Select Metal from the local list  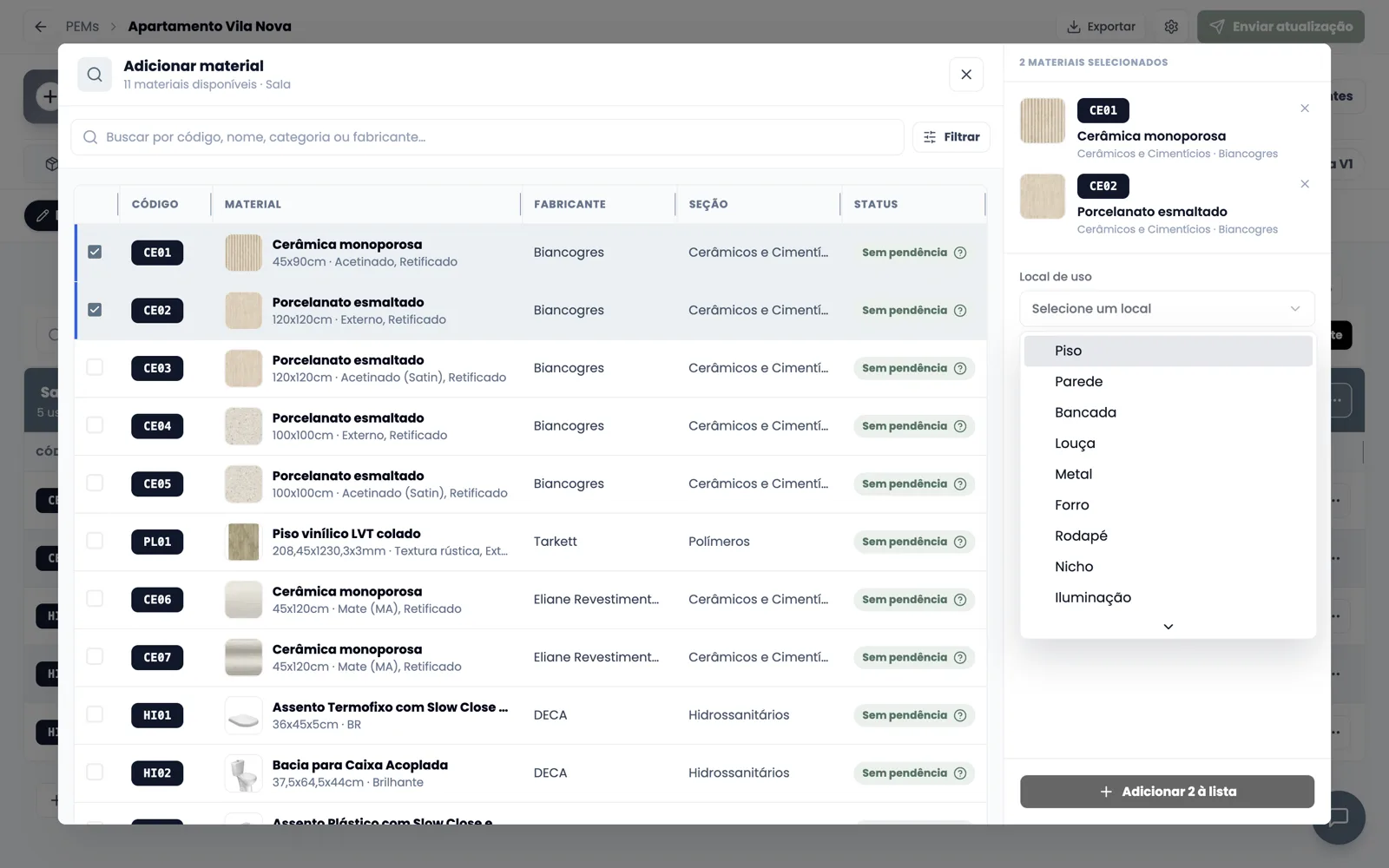pyautogui.click(x=1168, y=474)
